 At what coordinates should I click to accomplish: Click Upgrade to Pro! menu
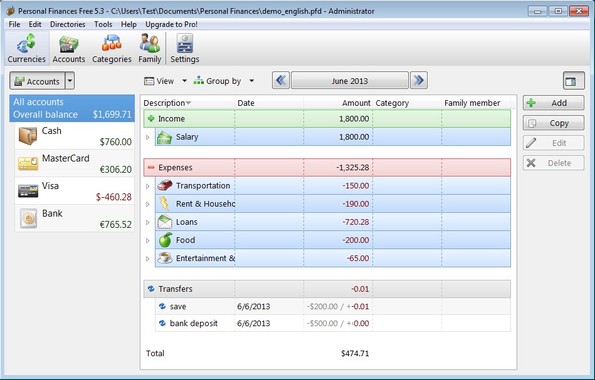click(172, 24)
